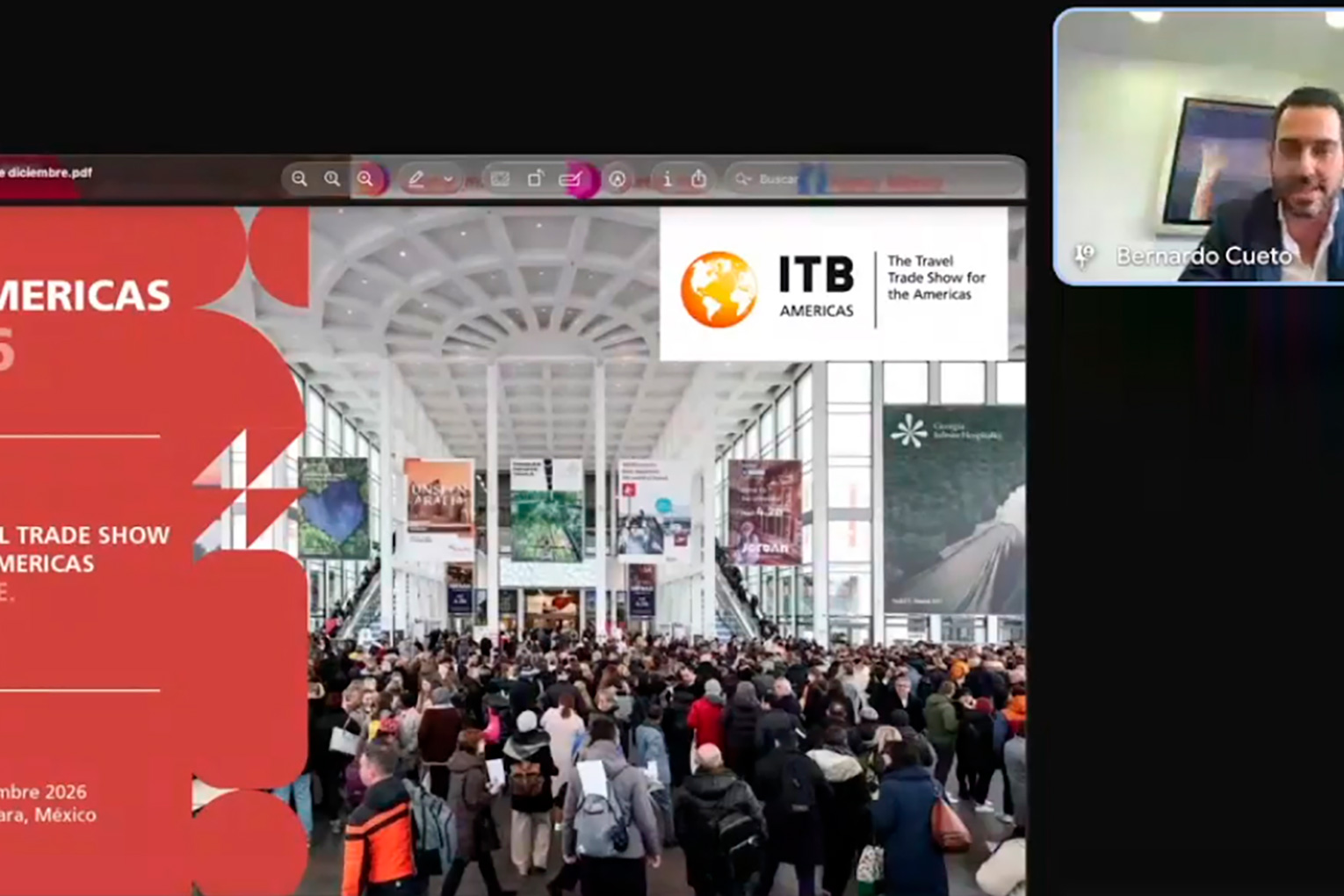
Task: Click the search magnifier dropdown in Buscar
Action: click(x=743, y=179)
